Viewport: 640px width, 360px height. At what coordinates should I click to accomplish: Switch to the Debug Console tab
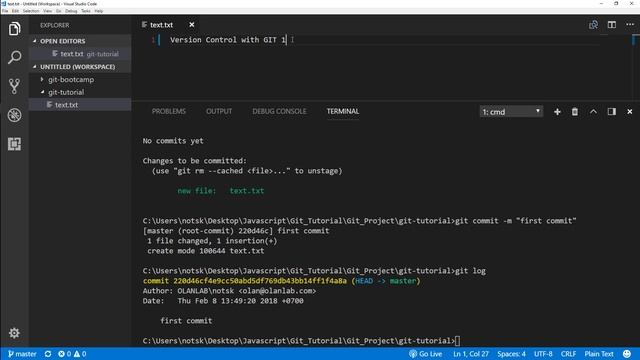279,111
